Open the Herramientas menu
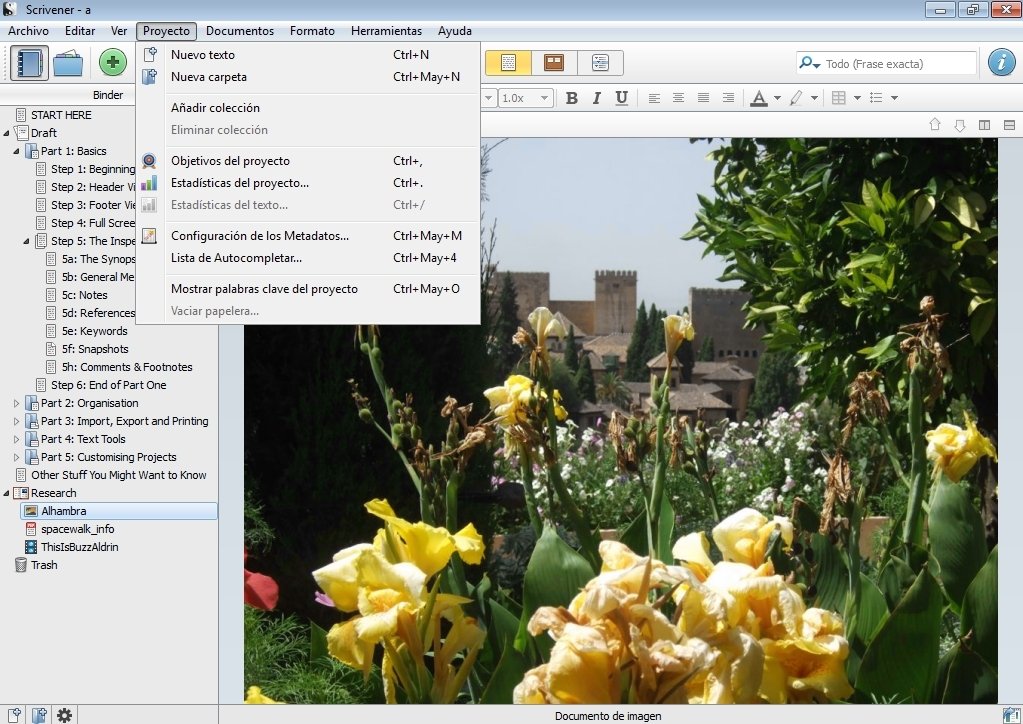Screen dimensions: 1023x724 (386, 31)
